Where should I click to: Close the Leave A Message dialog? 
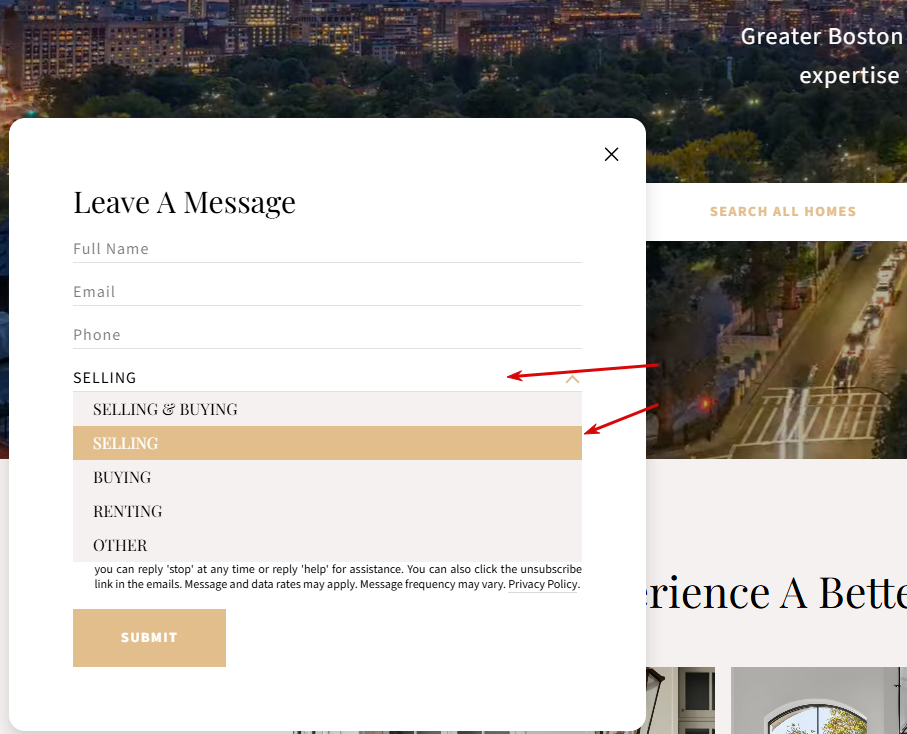pyautogui.click(x=611, y=154)
